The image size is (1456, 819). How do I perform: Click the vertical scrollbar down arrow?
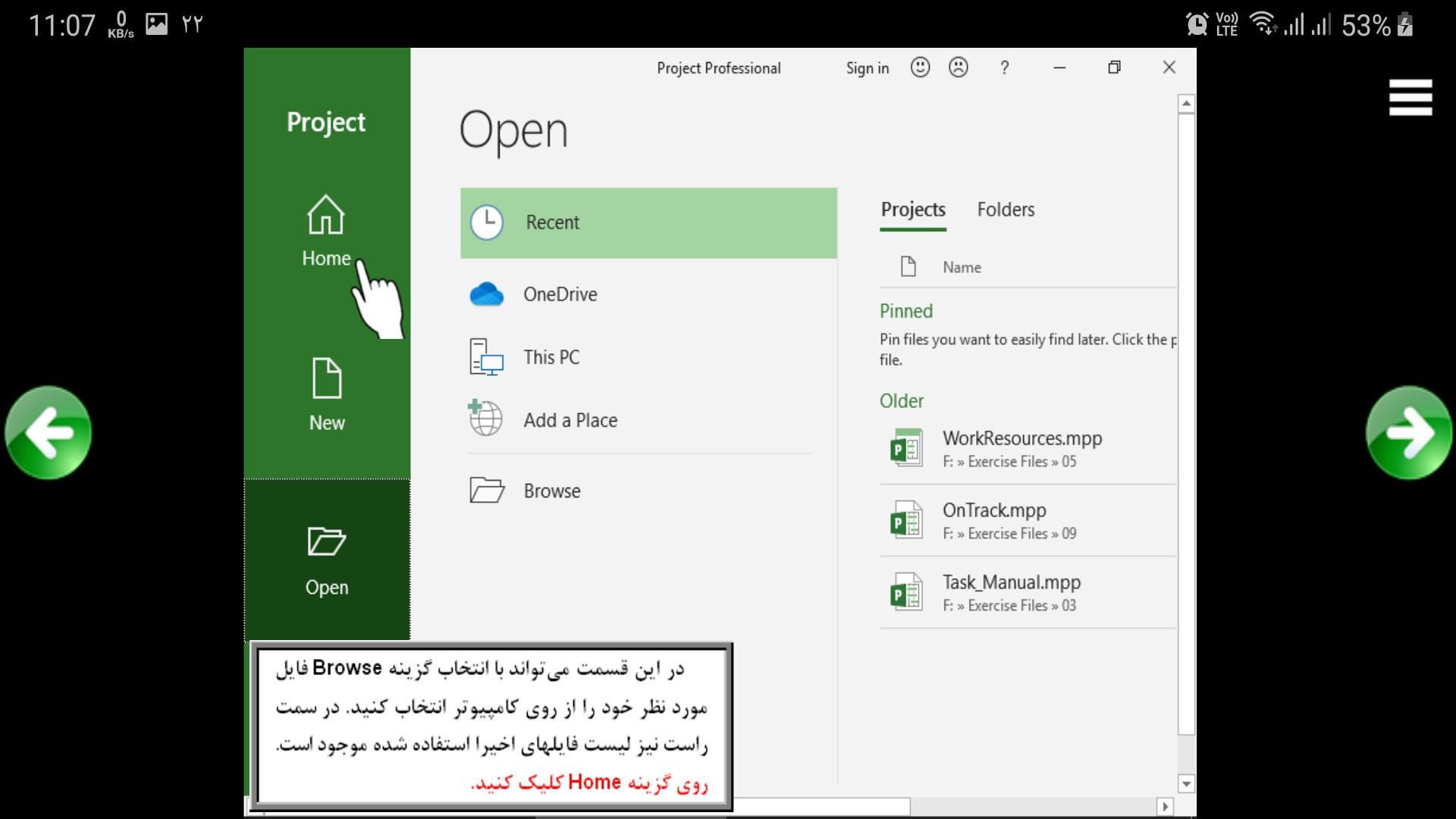click(x=1187, y=783)
